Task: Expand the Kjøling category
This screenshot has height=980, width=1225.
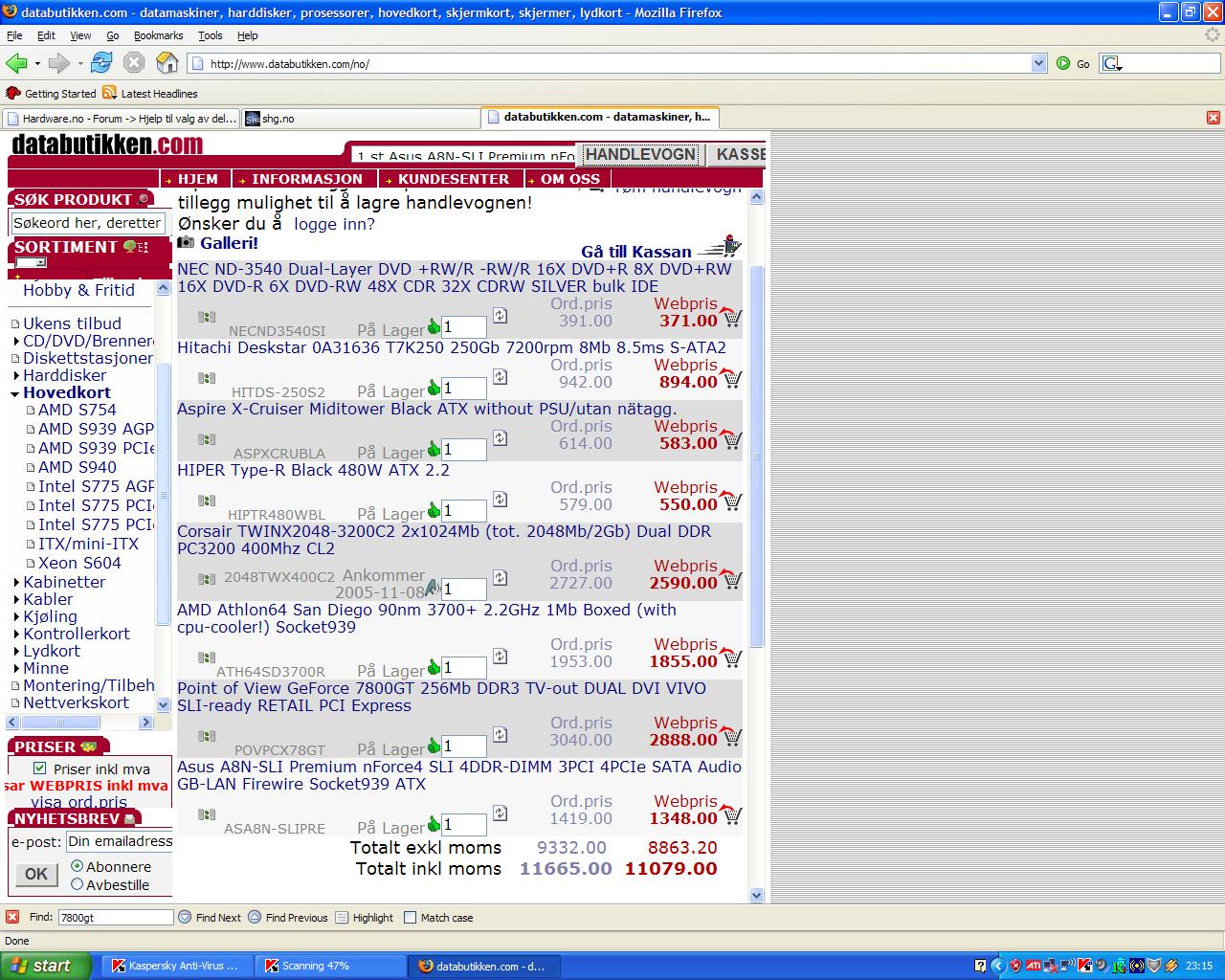Action: (x=16, y=616)
